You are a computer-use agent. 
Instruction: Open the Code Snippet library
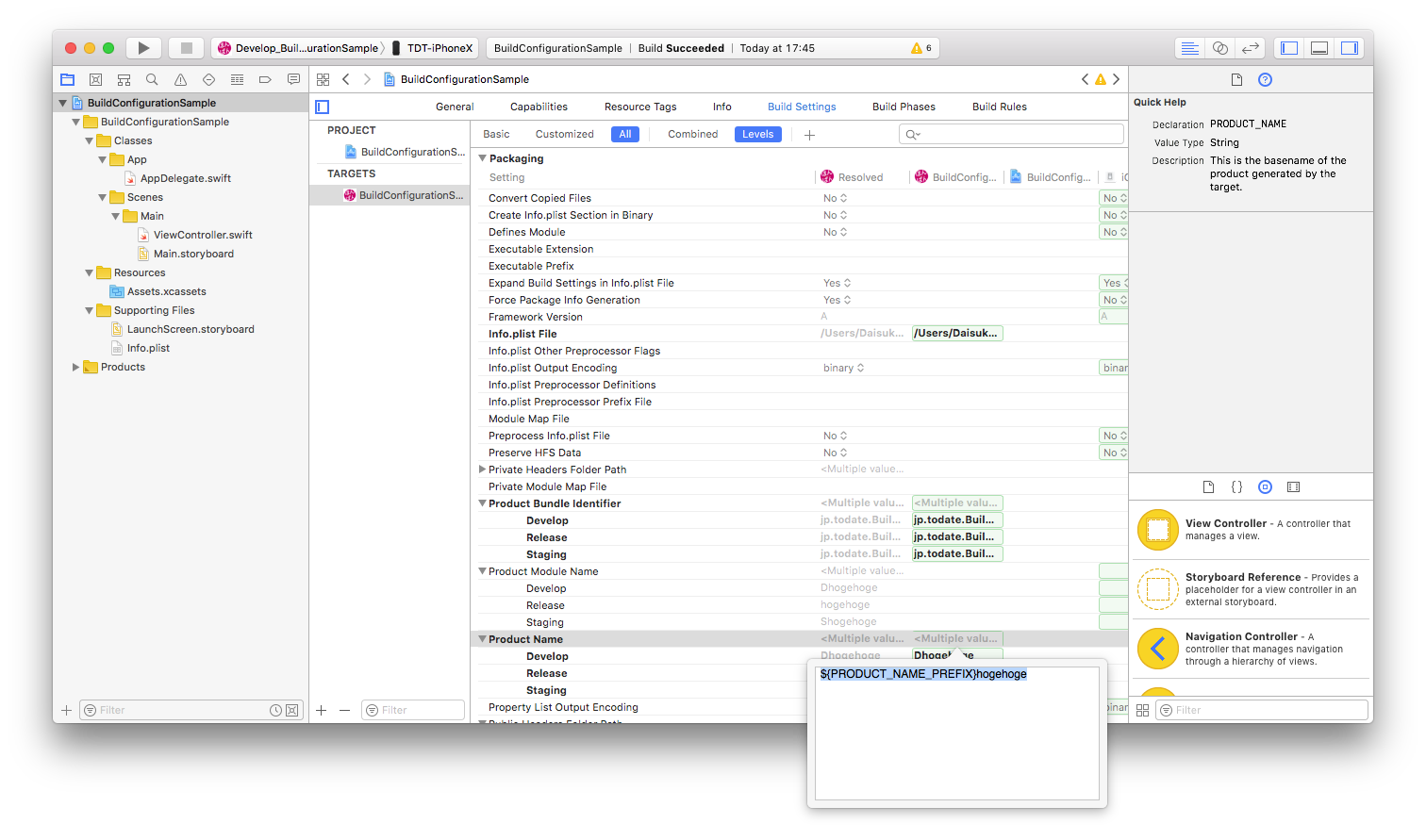(x=1236, y=486)
